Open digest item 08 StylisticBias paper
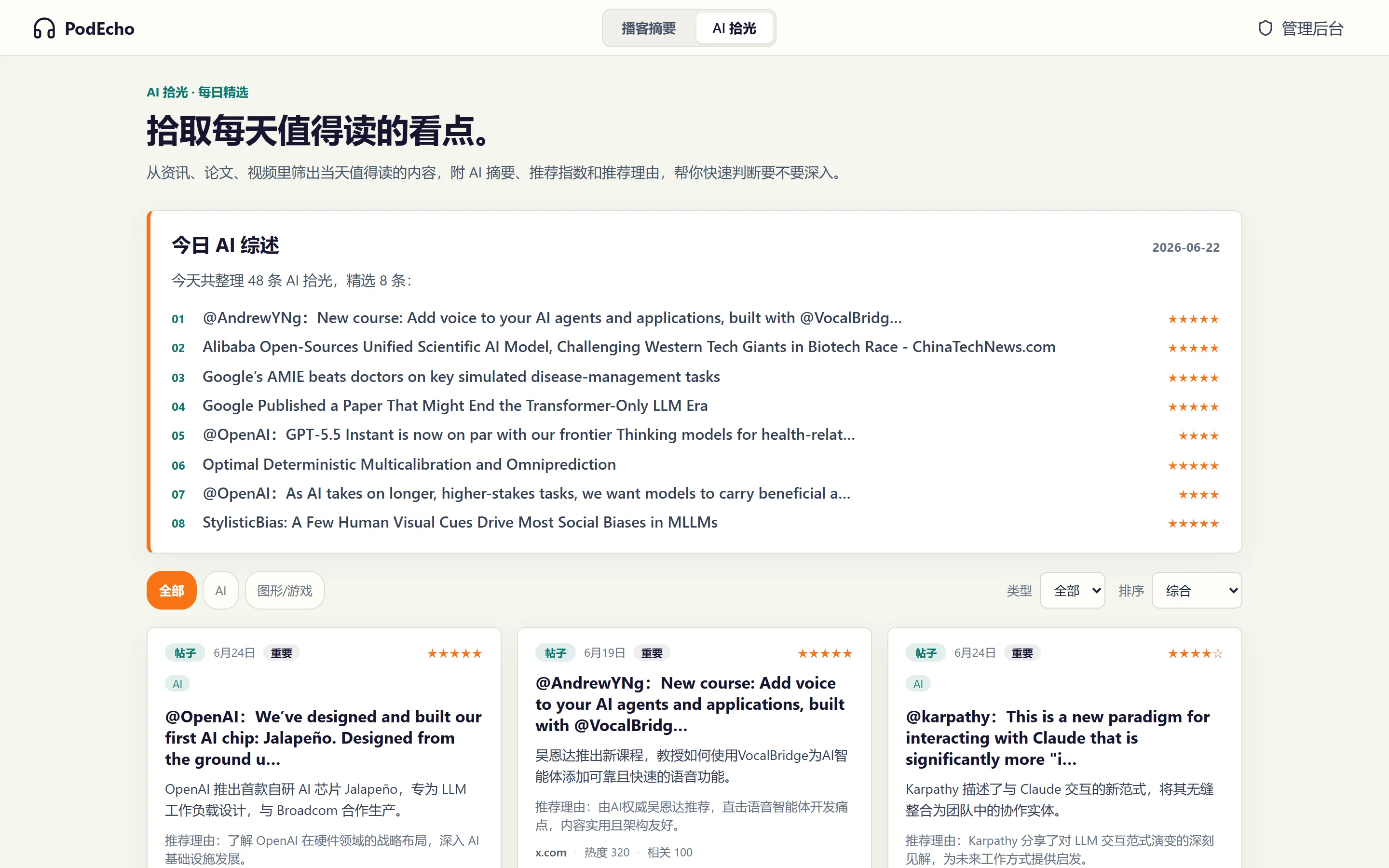This screenshot has height=868, width=1389. coord(460,522)
